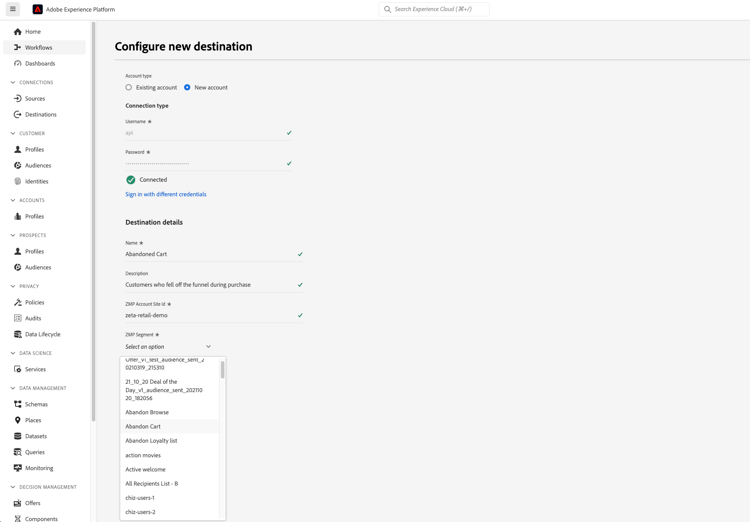Choose 21_10_20 Deal of the Day option
750x522 pixels.
coord(170,390)
